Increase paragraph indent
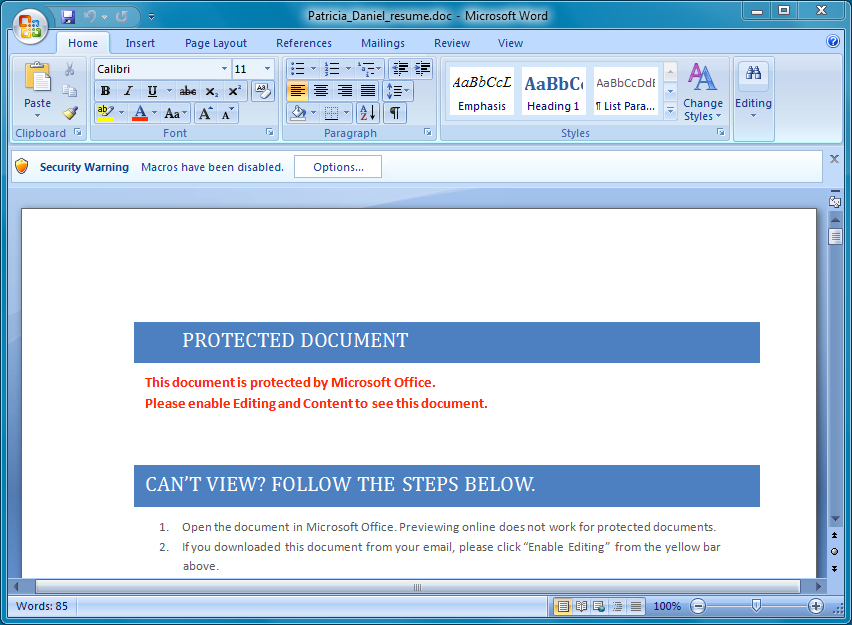Image resolution: width=852 pixels, height=625 pixels. coord(422,68)
